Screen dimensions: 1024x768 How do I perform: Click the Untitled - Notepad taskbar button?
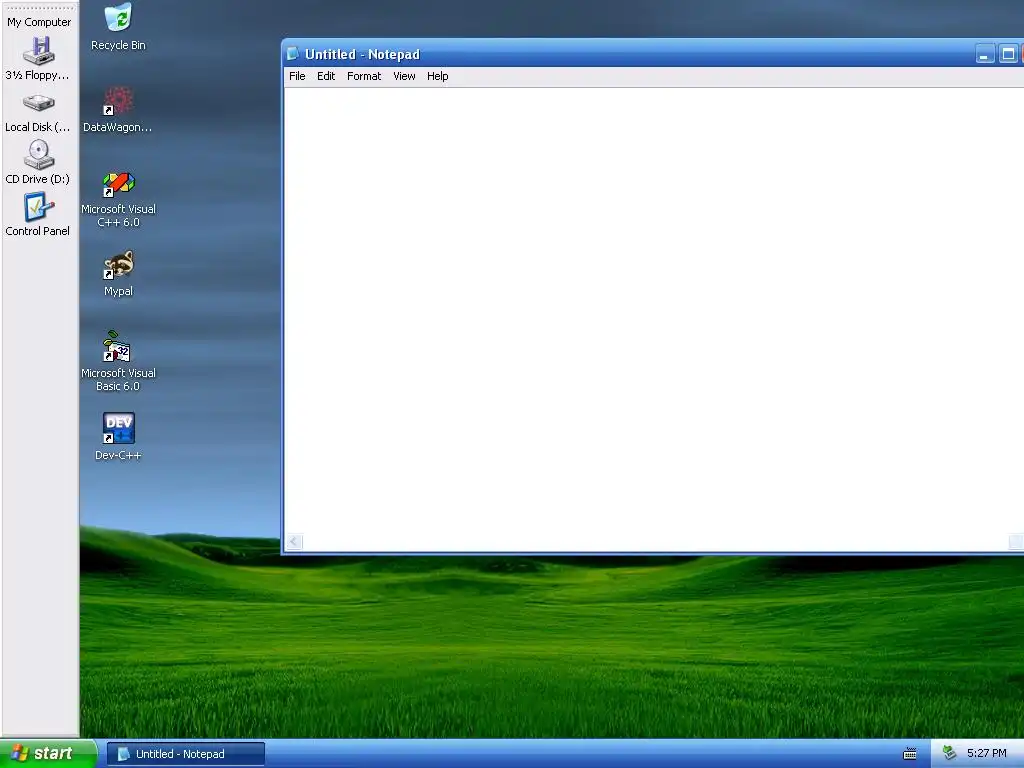point(185,754)
